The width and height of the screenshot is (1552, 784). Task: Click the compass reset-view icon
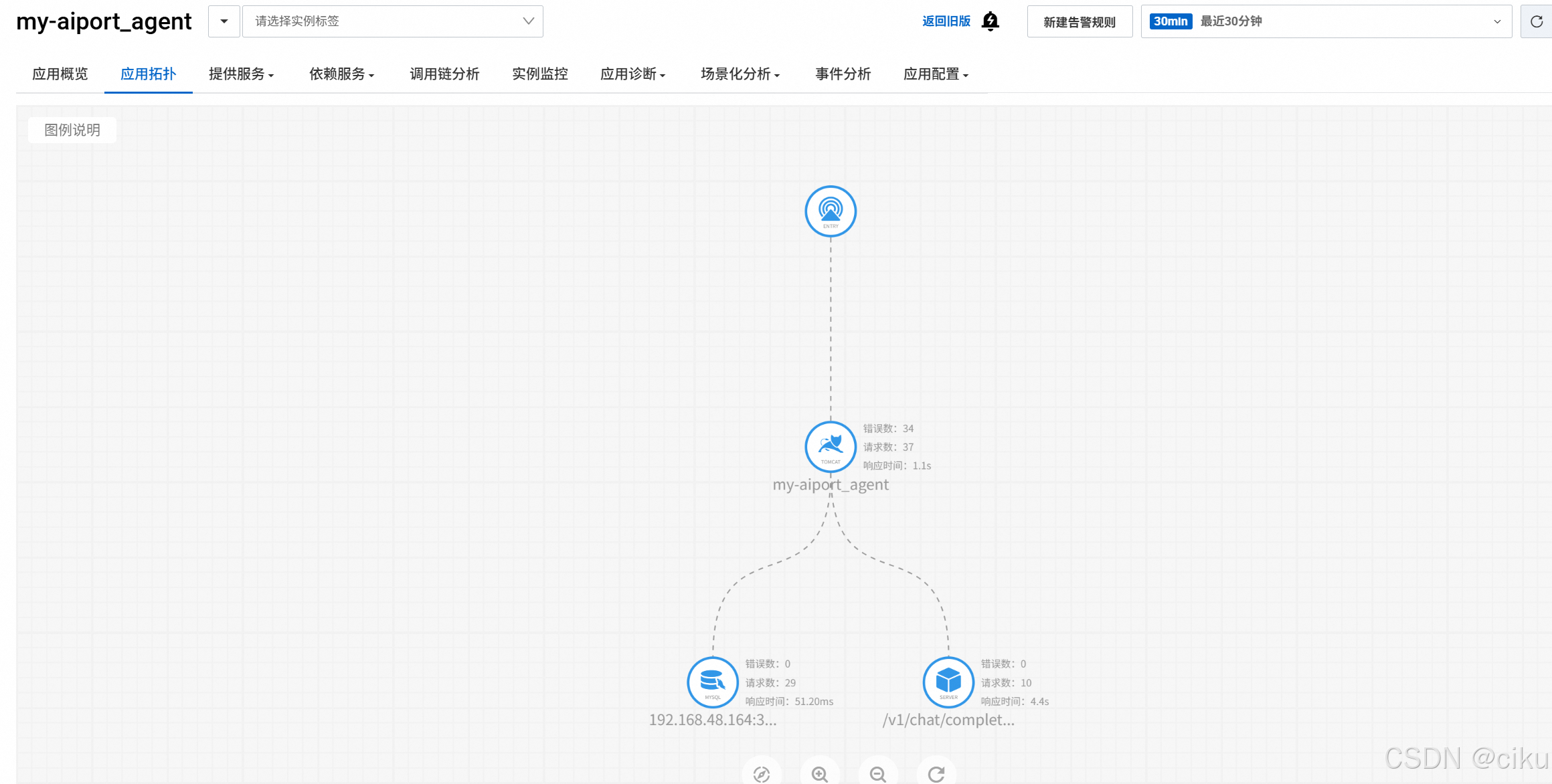pos(762,774)
